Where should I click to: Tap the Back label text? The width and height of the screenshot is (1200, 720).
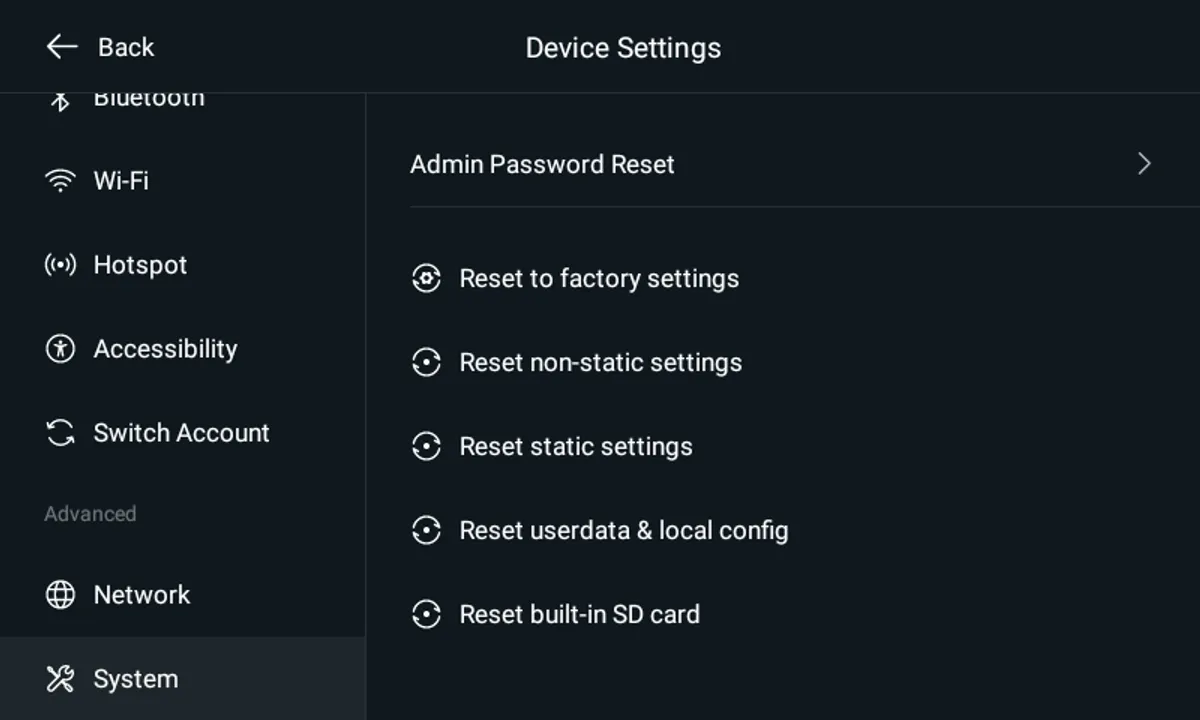126,47
